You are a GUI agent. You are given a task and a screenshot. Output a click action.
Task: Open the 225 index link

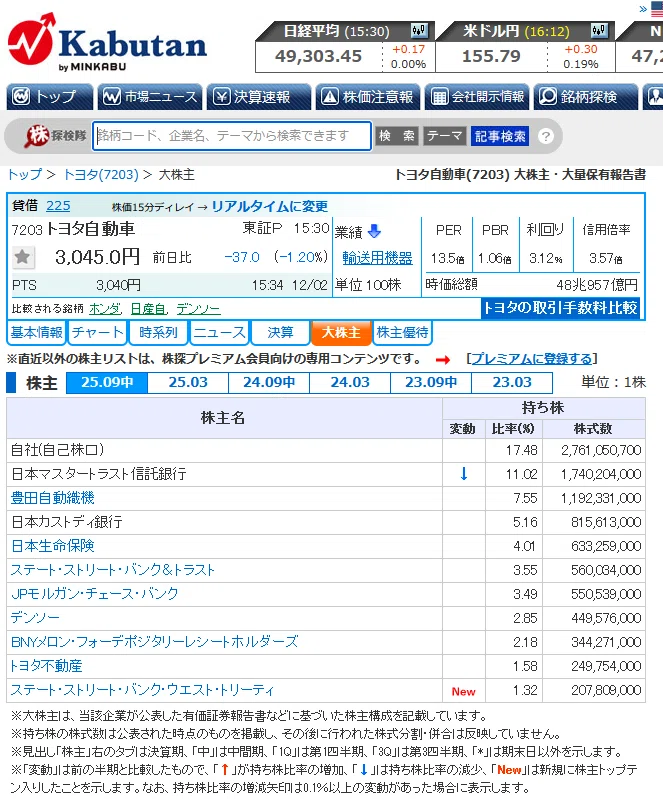(x=58, y=206)
